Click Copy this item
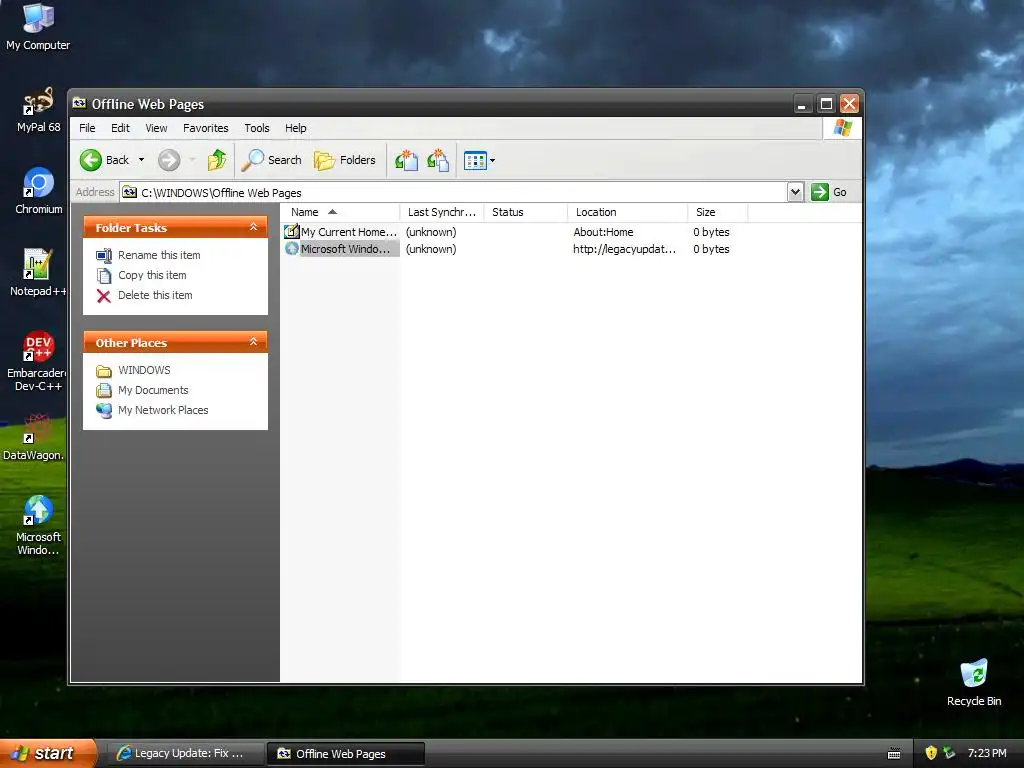1024x768 pixels. [152, 275]
